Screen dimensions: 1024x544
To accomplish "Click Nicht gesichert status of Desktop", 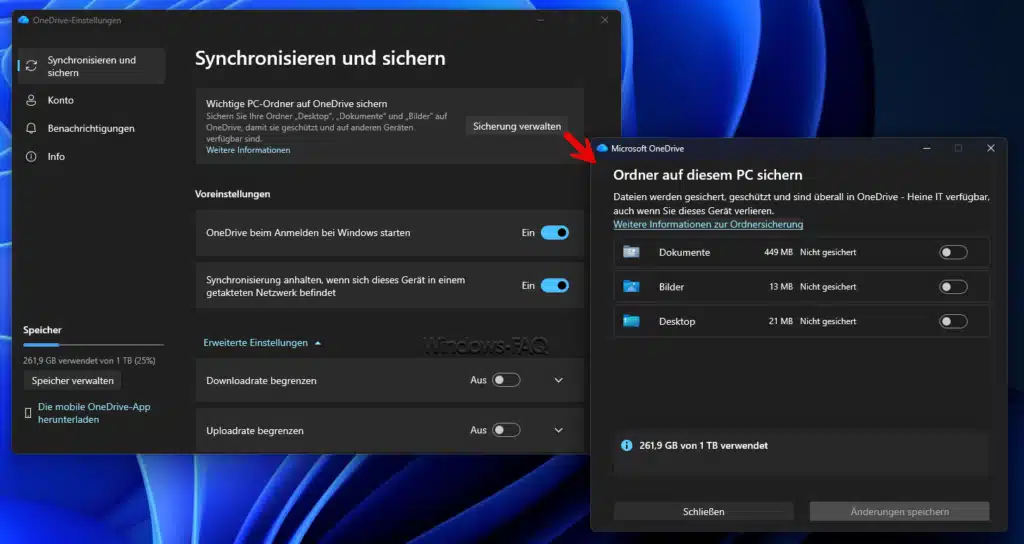I will pyautogui.click(x=828, y=321).
